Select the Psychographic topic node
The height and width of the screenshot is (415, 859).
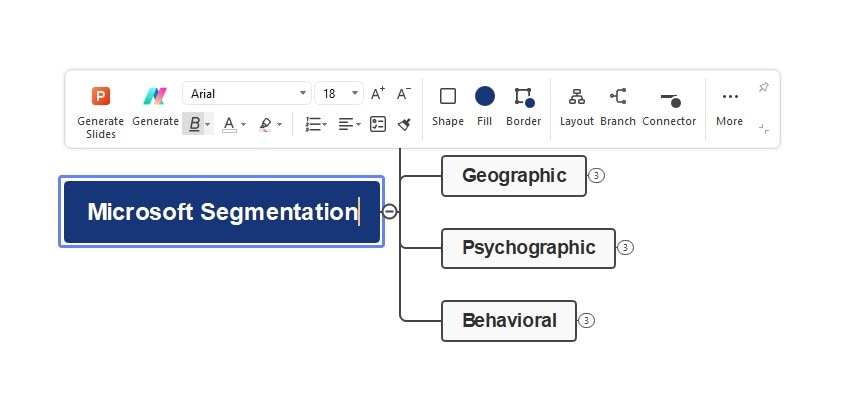pyautogui.click(x=528, y=248)
